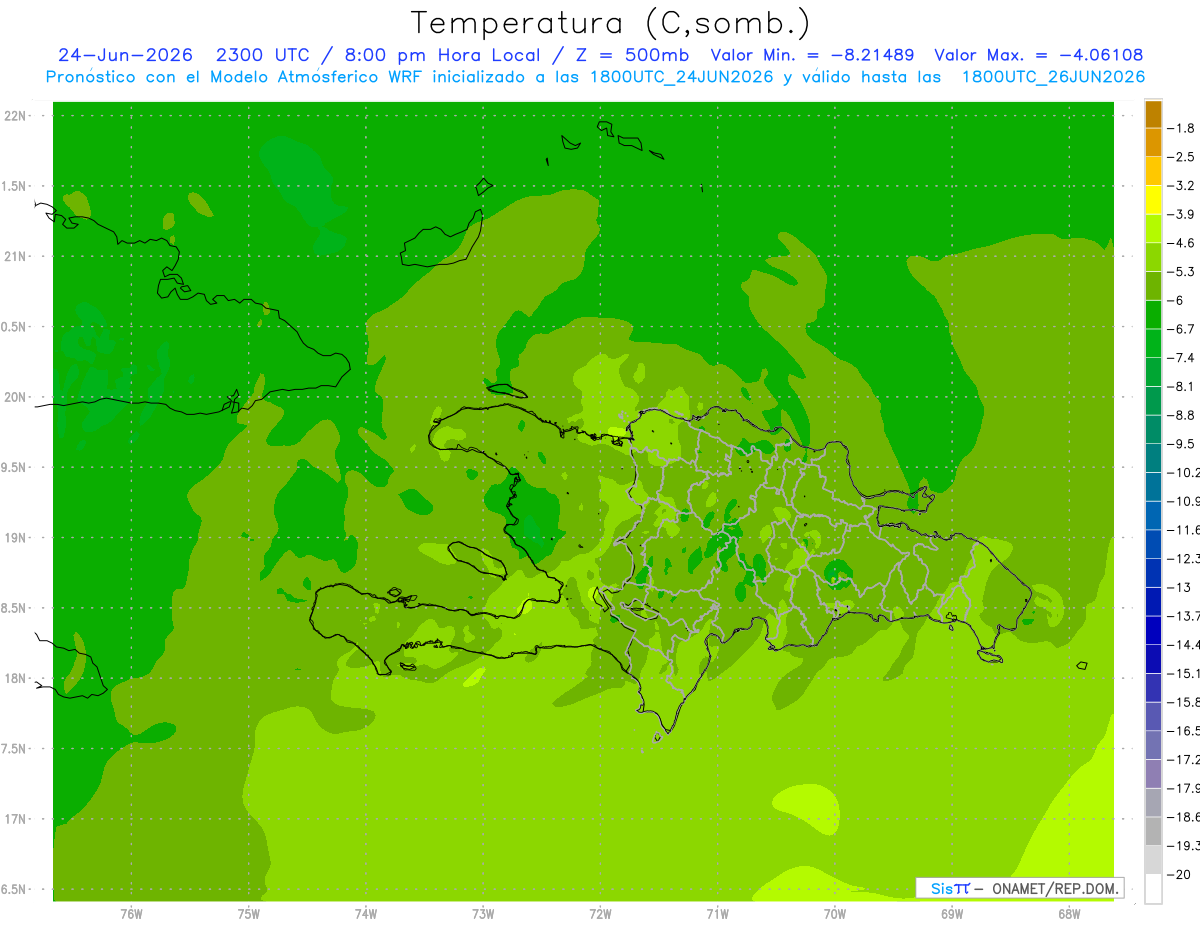Click the '22N' latitude label
The image size is (1200, 927).
[17, 116]
